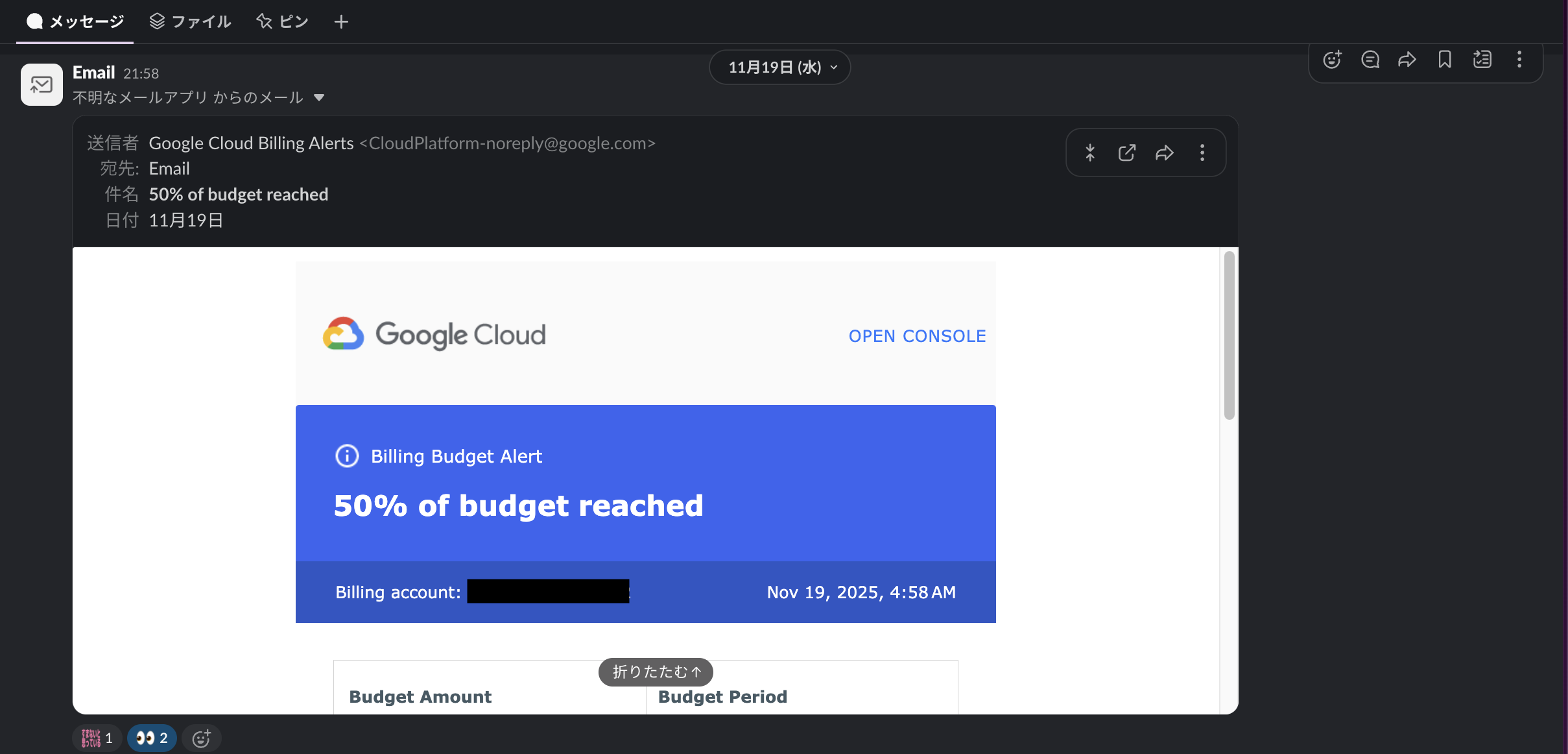Toggle the pink custom emoji reaction

tap(97, 738)
